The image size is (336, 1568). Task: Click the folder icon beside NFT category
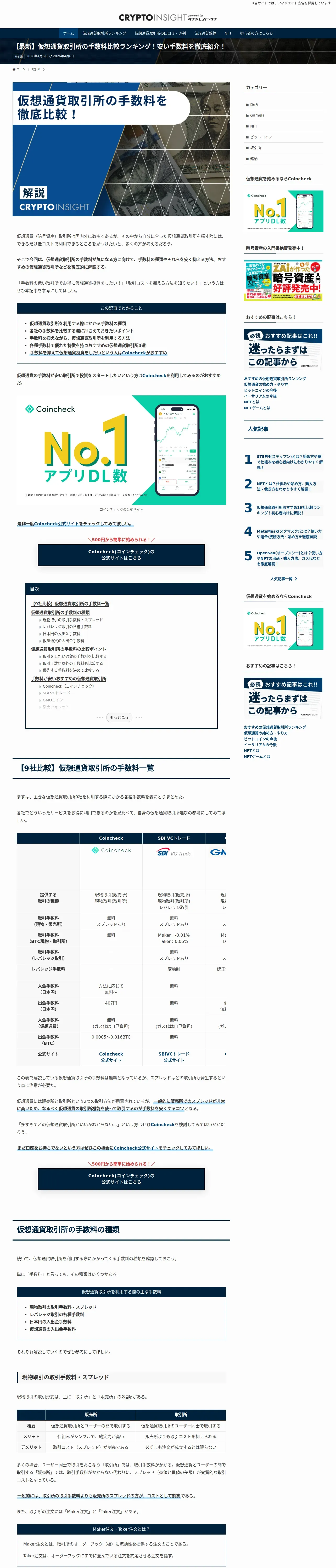[247, 126]
